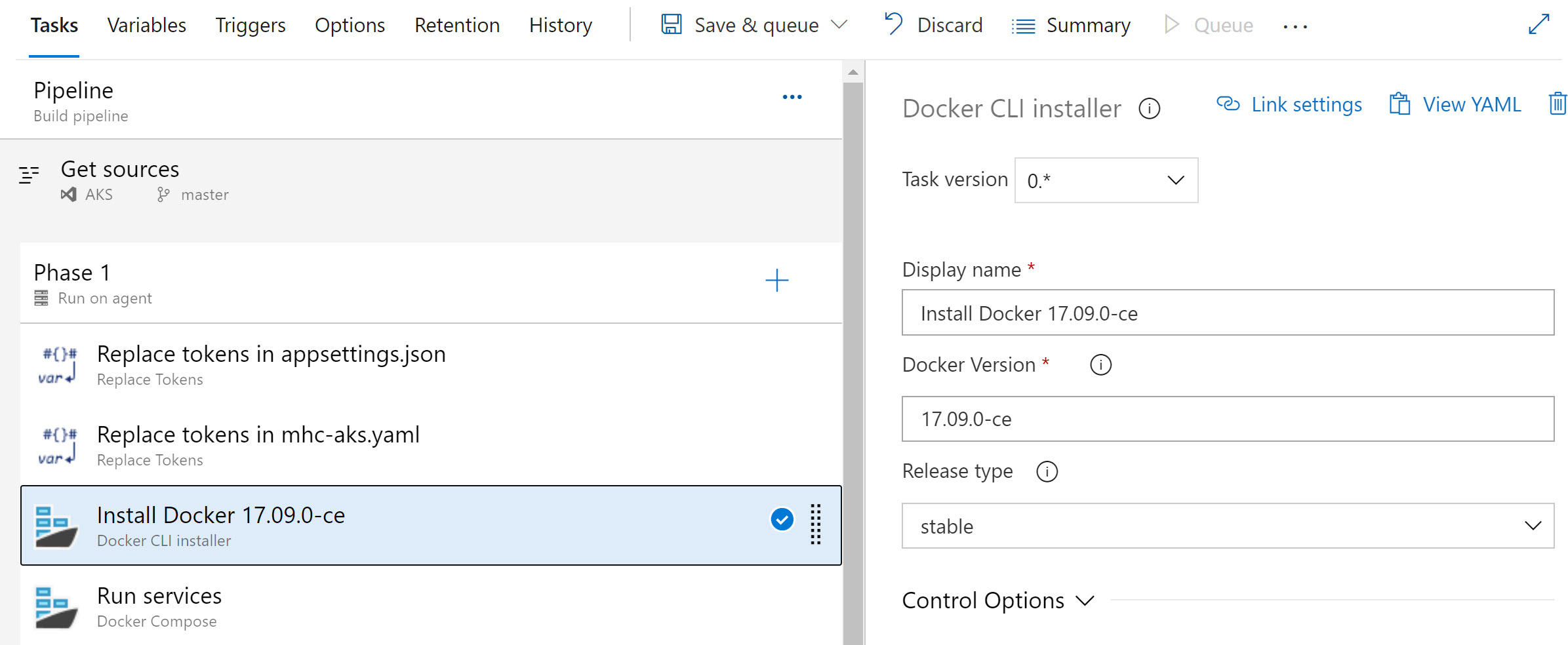Click the info icon beside Docker Version
The image size is (1568, 645).
(1100, 365)
